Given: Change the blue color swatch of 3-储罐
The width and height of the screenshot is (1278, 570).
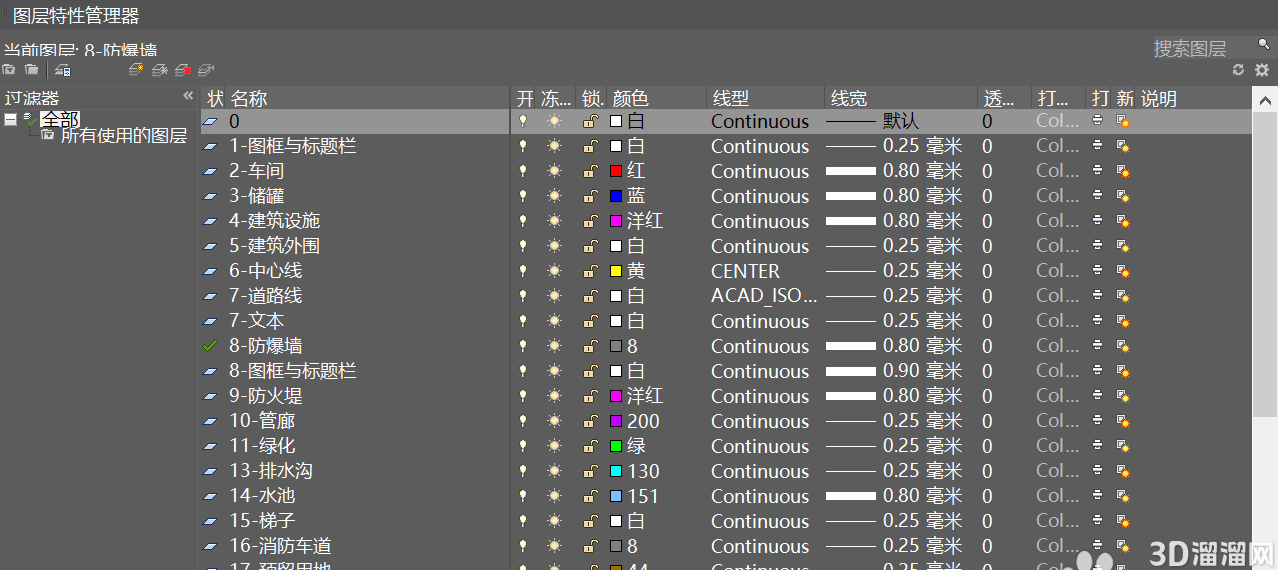Looking at the screenshot, I should coord(616,196).
